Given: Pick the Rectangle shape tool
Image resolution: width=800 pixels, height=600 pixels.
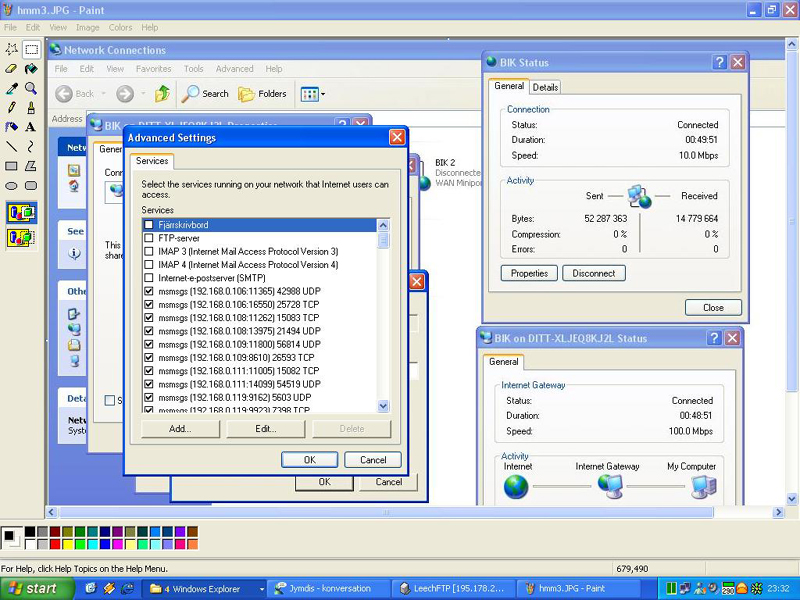Looking at the screenshot, I should 11,166.
